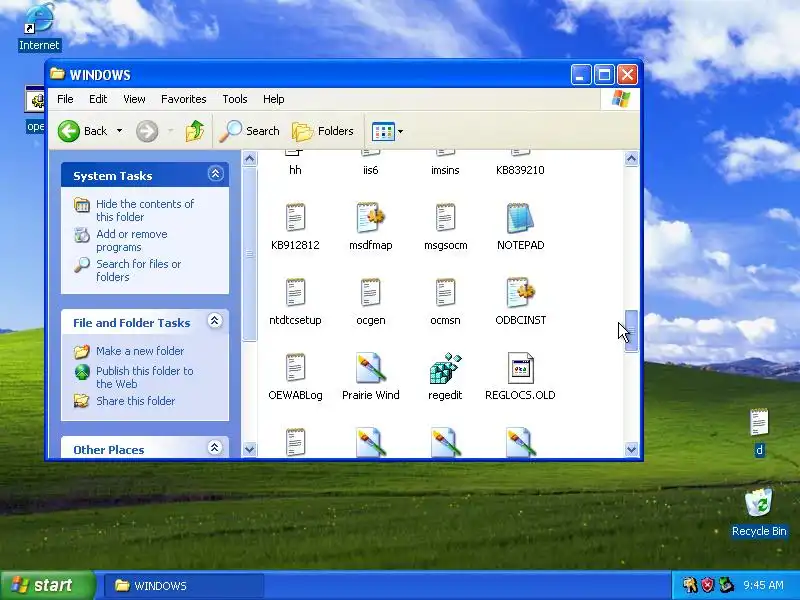Screen dimensions: 800x600
Task: Click the file list scrollbar thumb
Action: pyautogui.click(x=631, y=331)
